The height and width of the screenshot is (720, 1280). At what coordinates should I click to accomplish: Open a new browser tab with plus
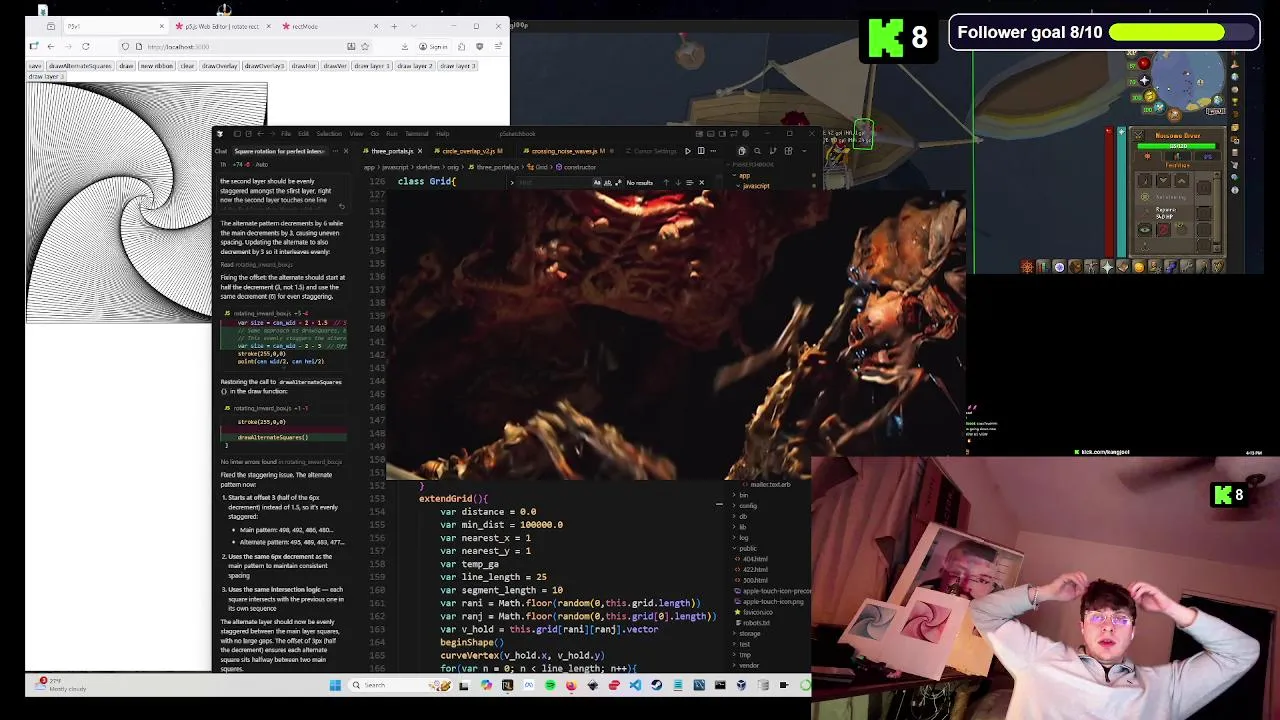[394, 26]
